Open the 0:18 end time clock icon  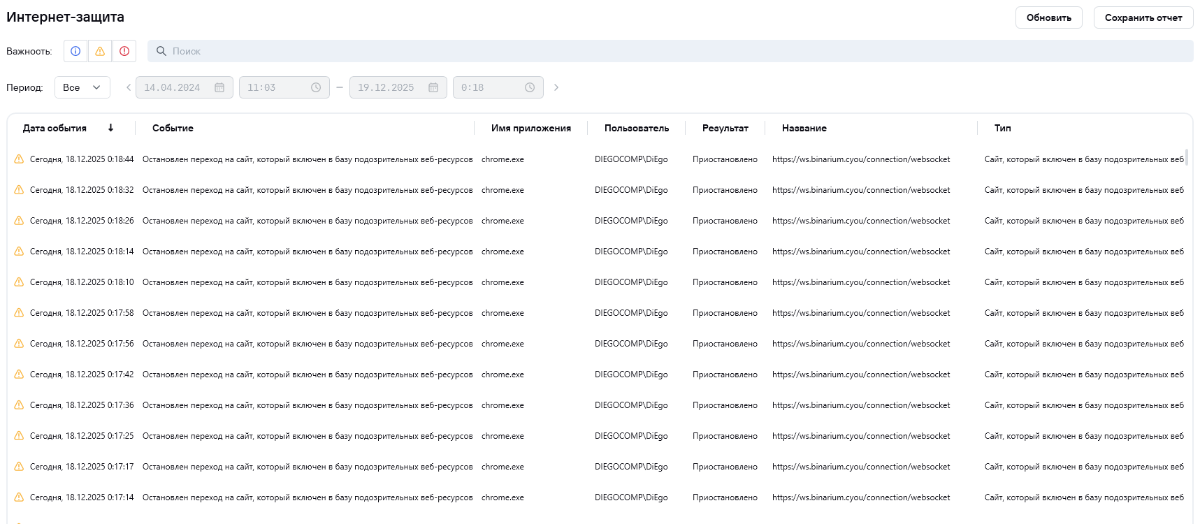coord(530,88)
